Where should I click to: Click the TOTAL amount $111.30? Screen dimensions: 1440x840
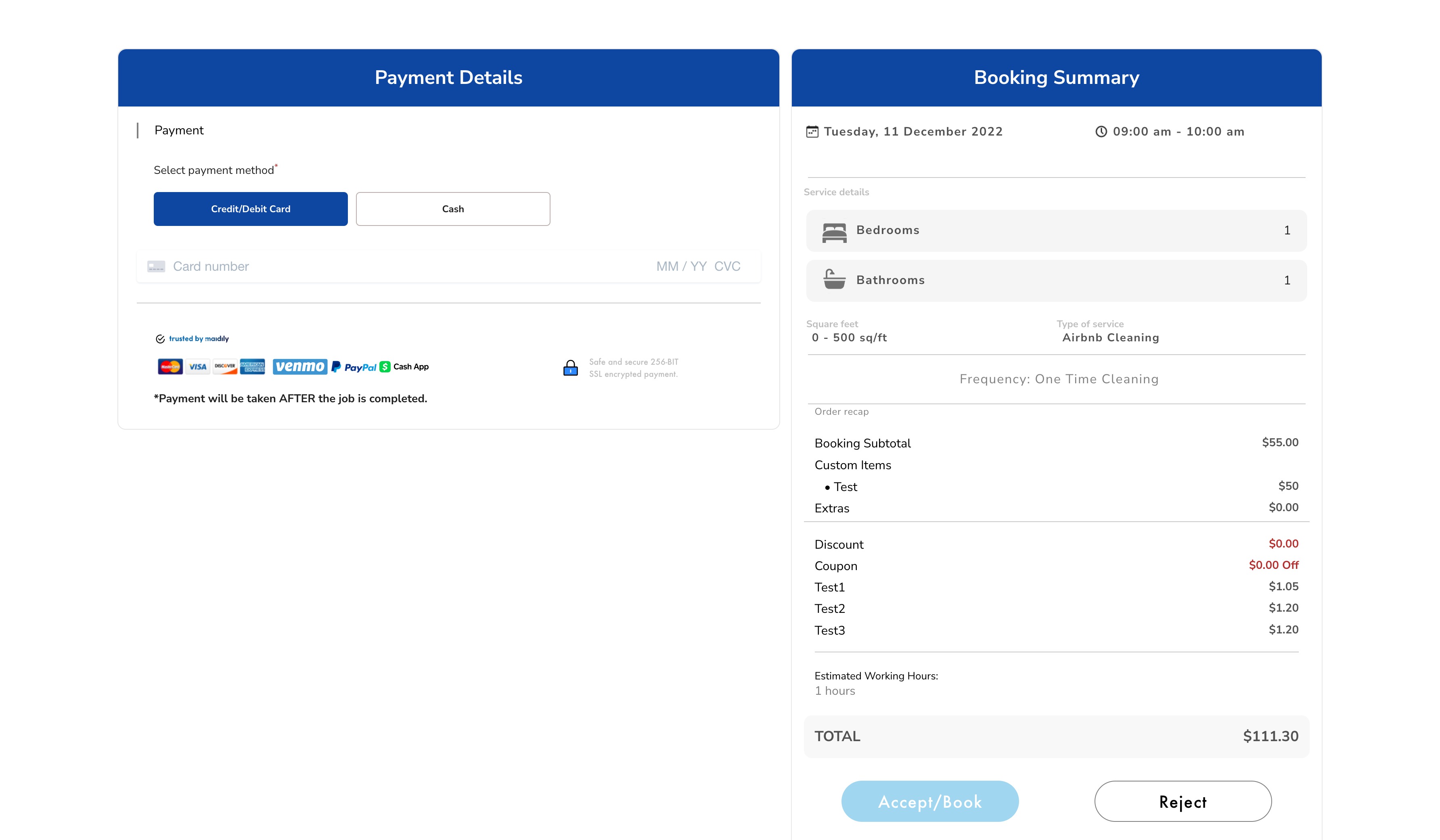point(1271,737)
